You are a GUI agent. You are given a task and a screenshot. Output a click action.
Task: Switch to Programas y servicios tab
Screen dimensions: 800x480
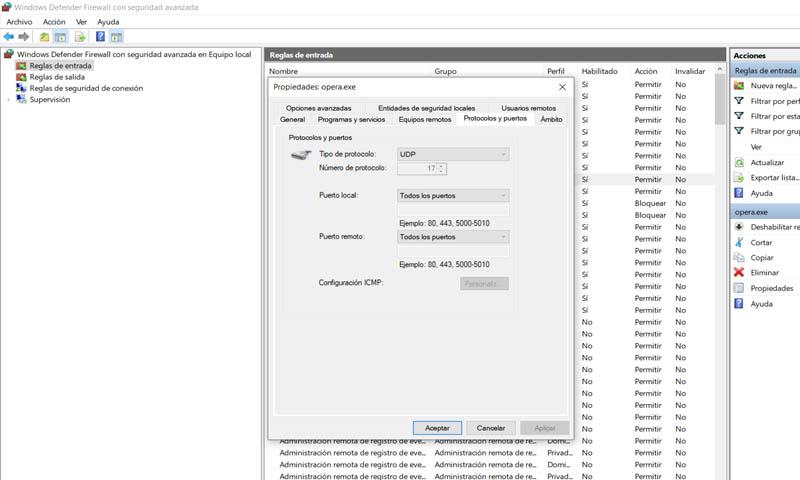pyautogui.click(x=351, y=119)
